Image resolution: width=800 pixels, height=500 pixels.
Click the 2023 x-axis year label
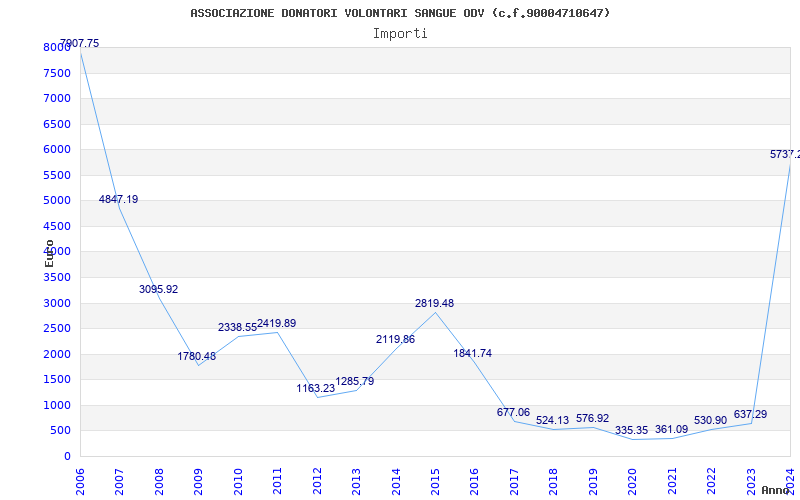(x=751, y=482)
